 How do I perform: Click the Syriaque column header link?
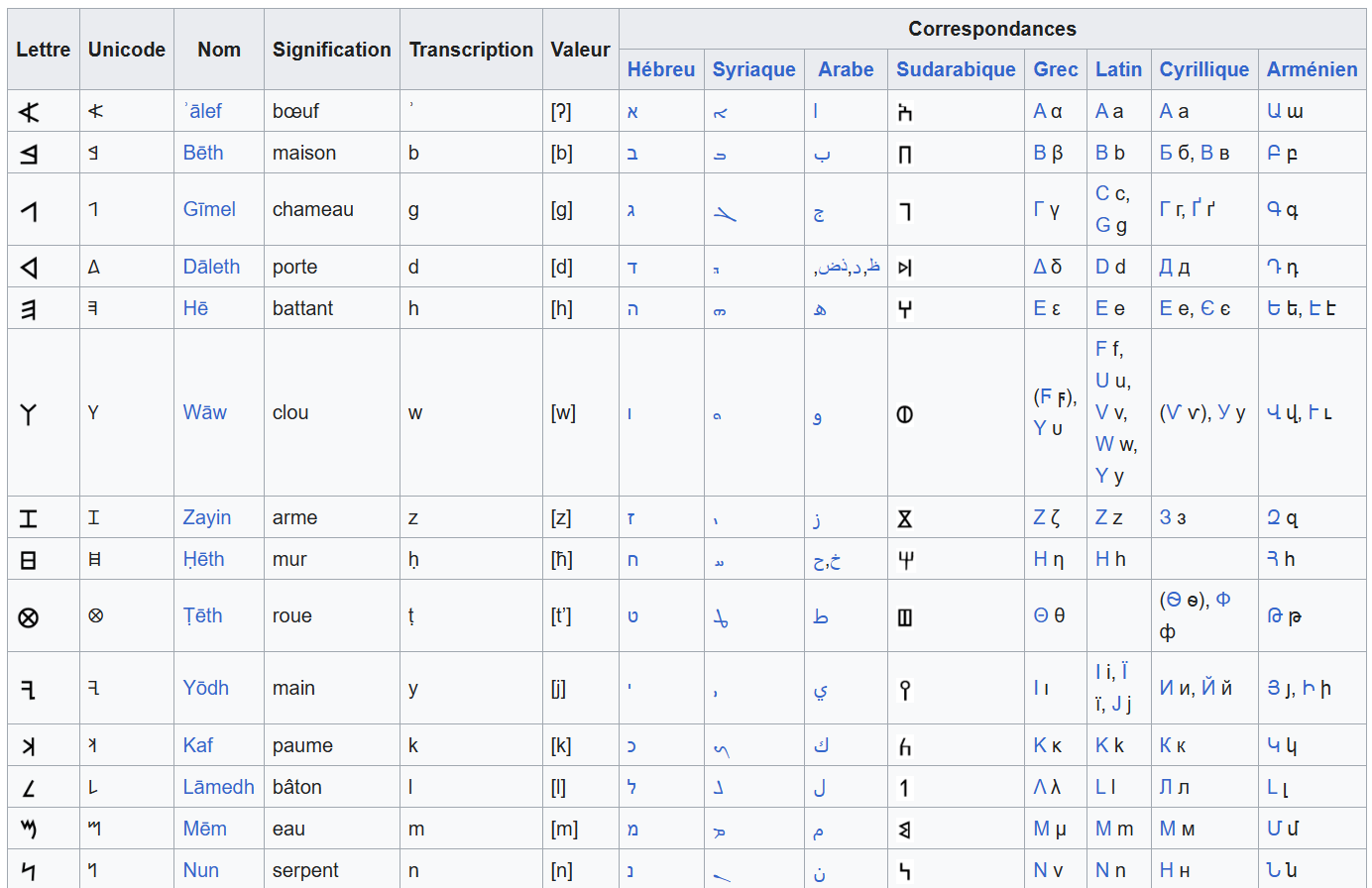(x=753, y=69)
